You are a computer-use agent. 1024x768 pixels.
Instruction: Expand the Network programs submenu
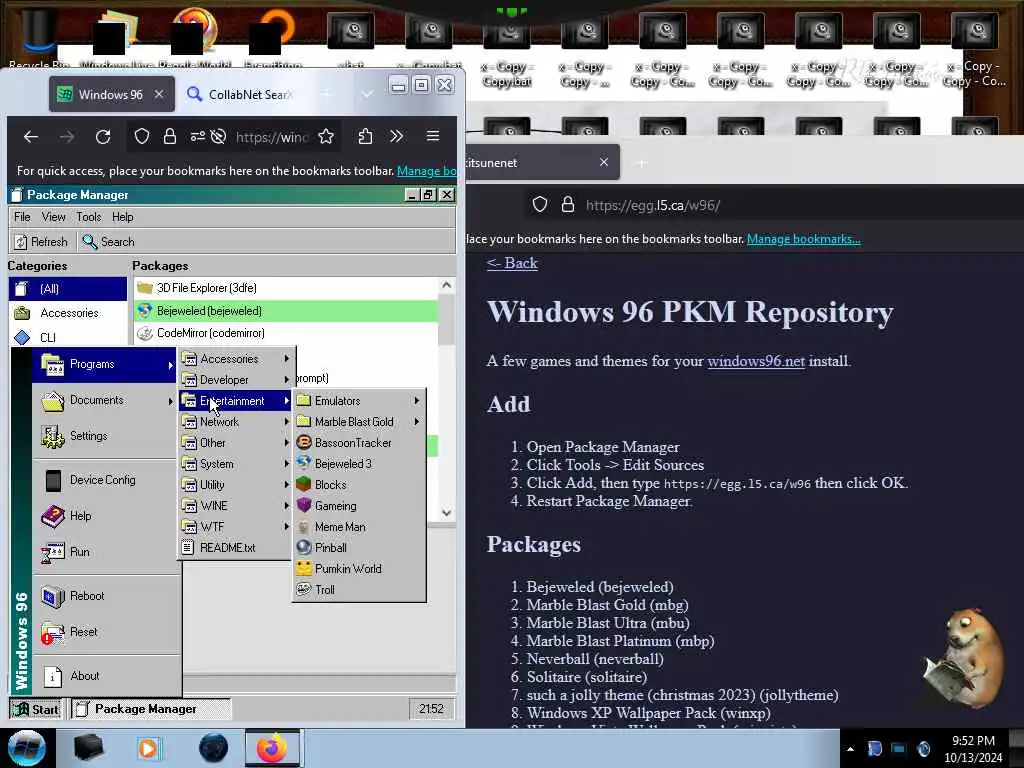point(235,422)
